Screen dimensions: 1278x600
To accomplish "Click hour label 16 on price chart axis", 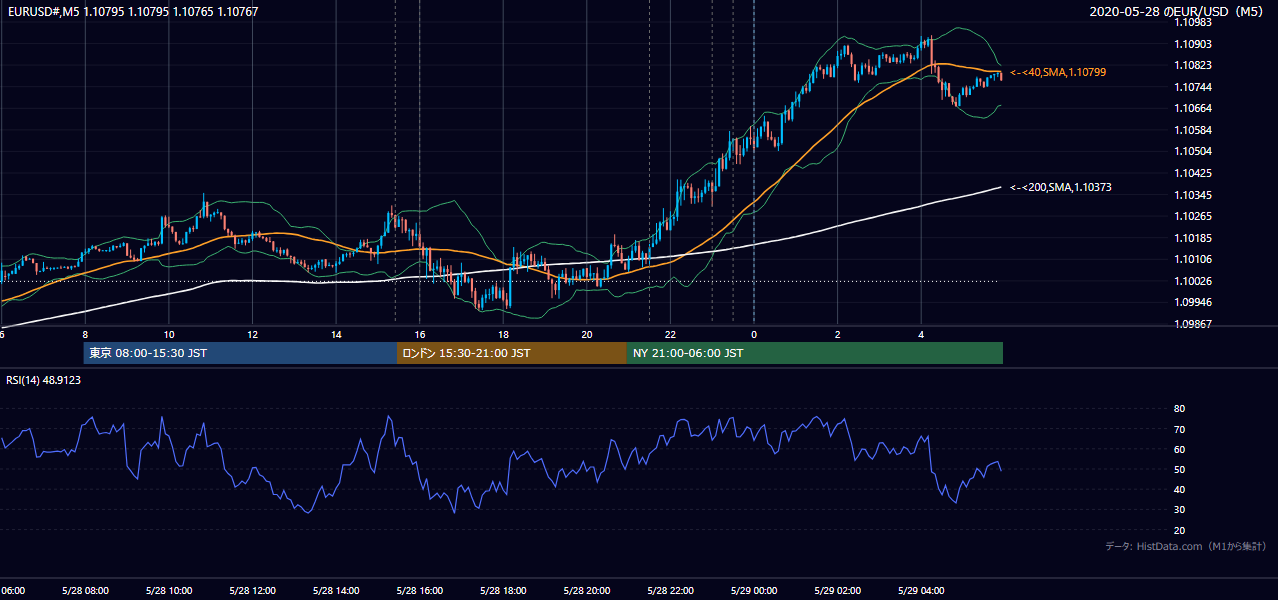I will pyautogui.click(x=420, y=335).
